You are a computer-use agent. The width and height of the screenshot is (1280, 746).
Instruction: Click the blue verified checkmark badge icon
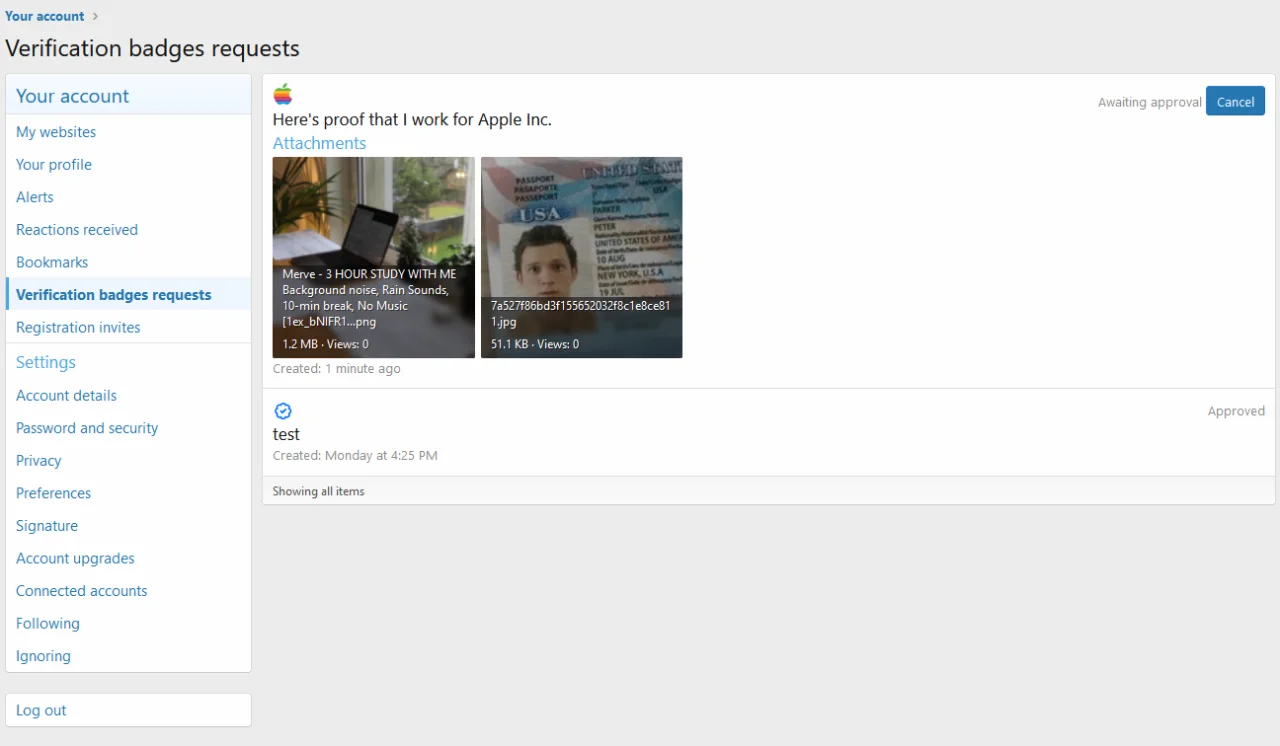pos(283,410)
